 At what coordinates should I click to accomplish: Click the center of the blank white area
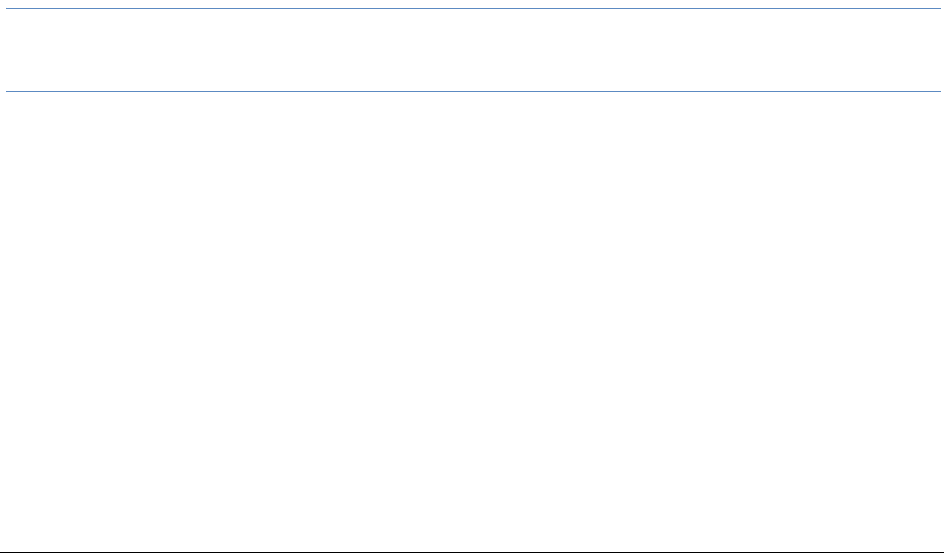pyautogui.click(x=472, y=320)
